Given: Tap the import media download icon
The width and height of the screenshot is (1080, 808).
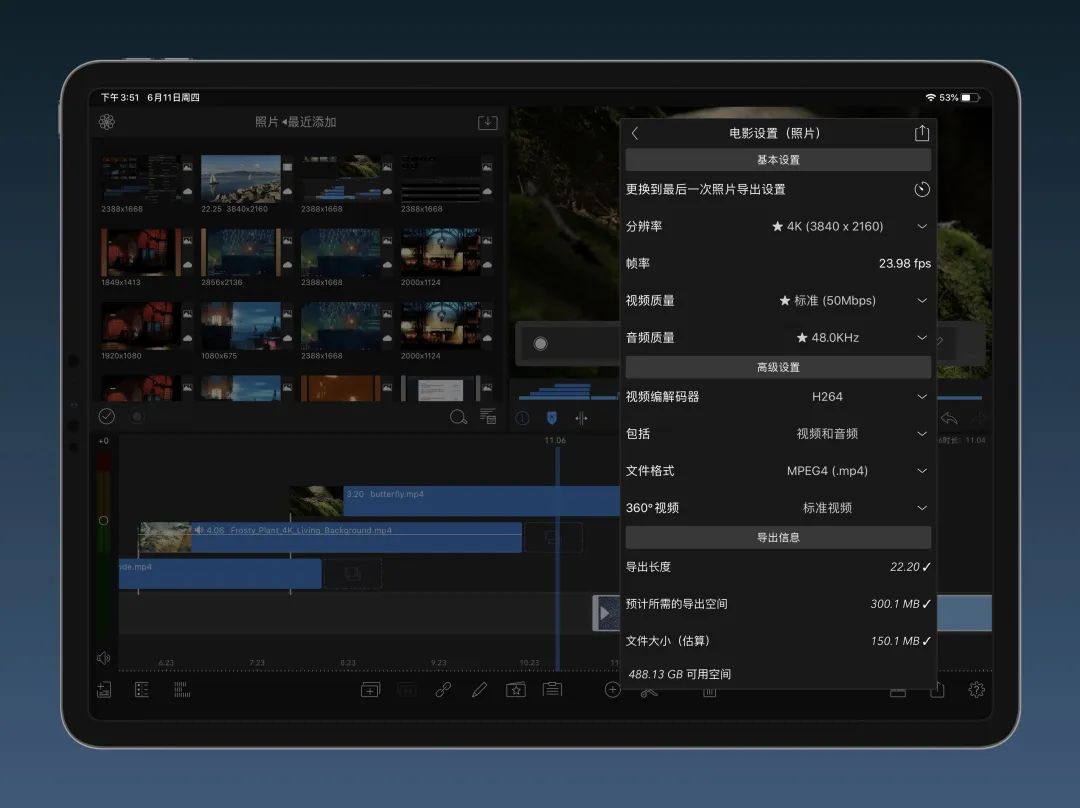Looking at the screenshot, I should 487,122.
